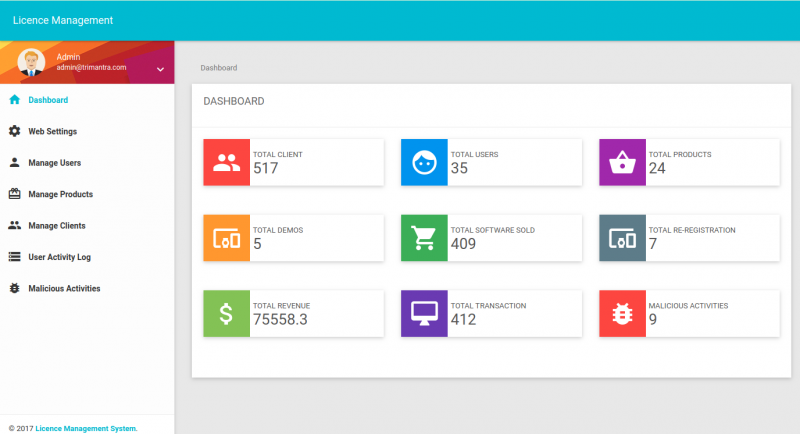Click the Admin avatar picture
This screenshot has height=434, width=800.
tap(32, 62)
